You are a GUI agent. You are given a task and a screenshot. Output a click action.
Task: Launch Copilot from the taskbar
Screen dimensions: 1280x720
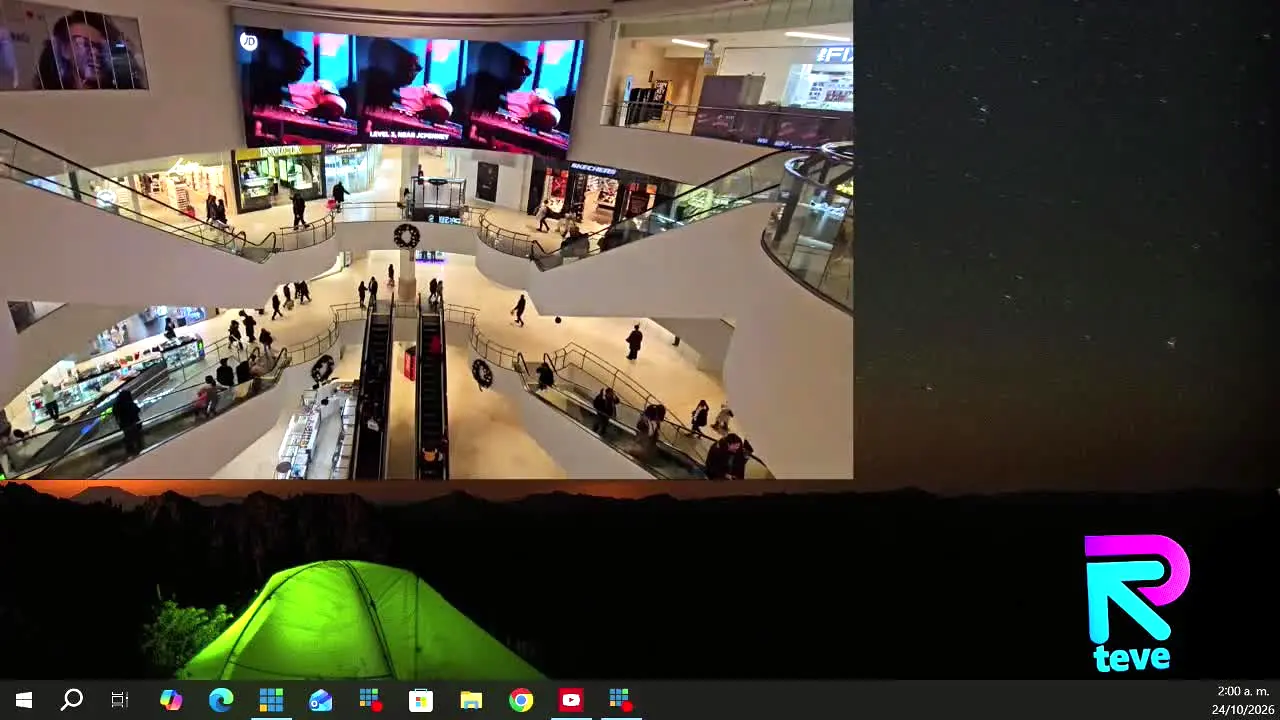pos(171,700)
